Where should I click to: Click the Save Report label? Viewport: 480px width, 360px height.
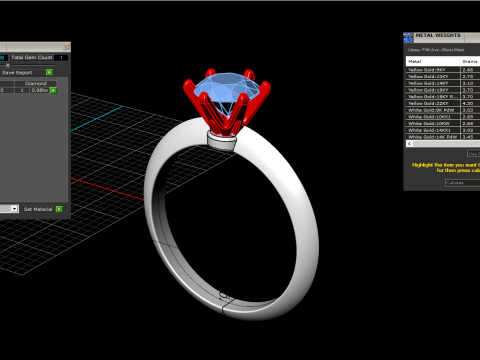click(17, 73)
